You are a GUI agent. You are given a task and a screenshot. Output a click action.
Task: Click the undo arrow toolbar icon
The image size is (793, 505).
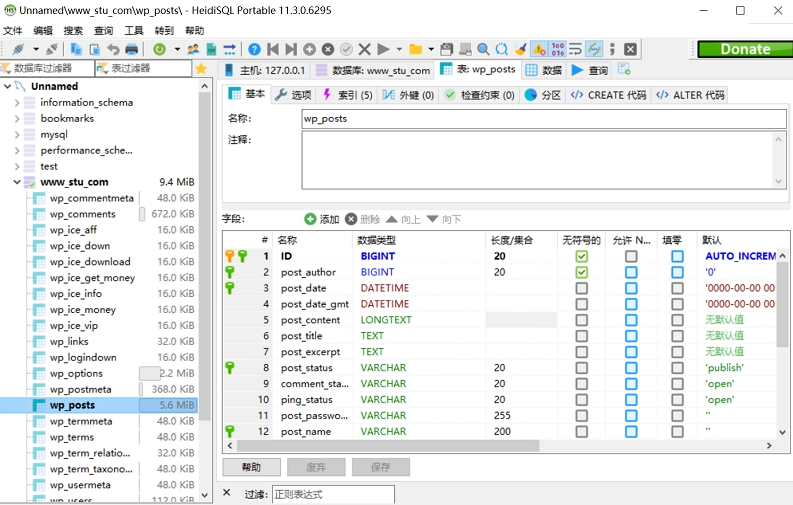point(113,49)
